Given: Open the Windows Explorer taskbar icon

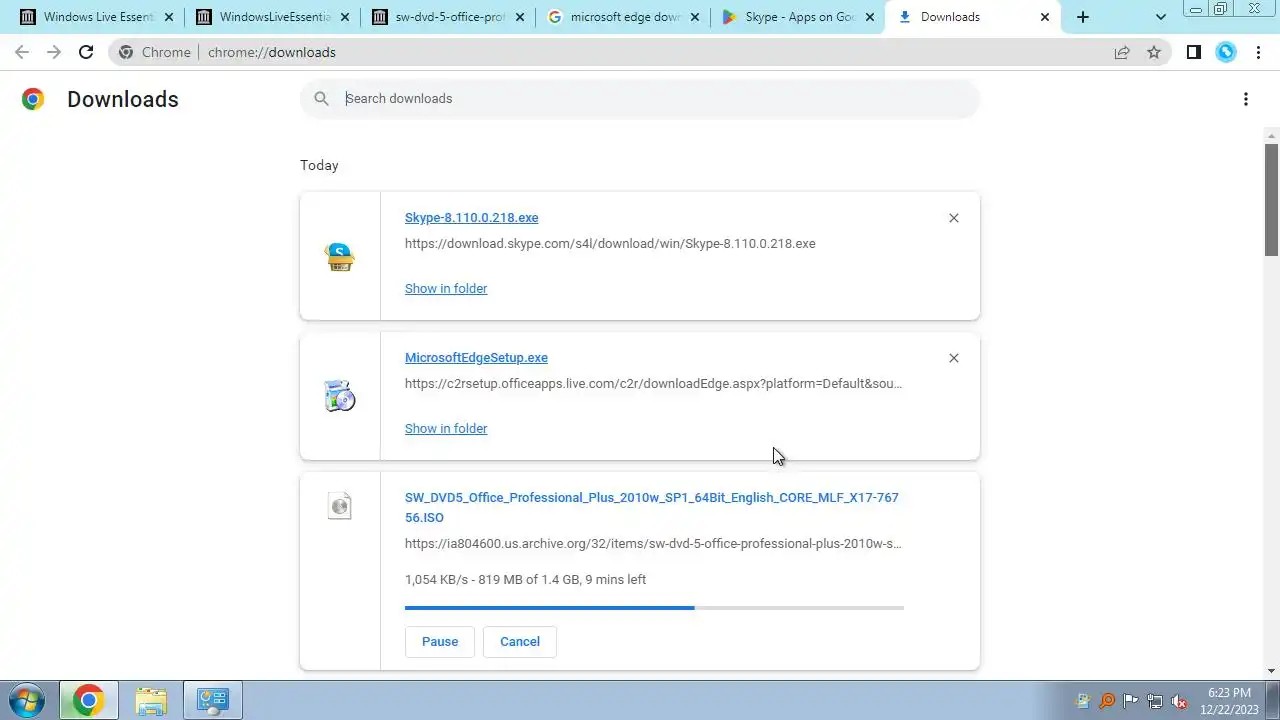Looking at the screenshot, I should coord(150,700).
